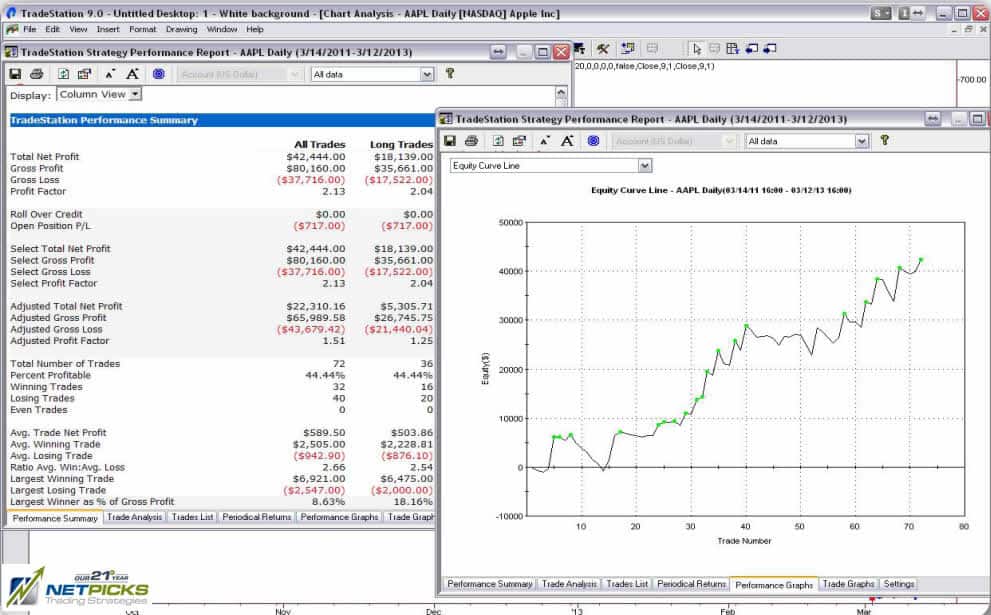The image size is (991, 615).
Task: Click settings/properties icon in Equity Curve report toolbar
Action: click(519, 141)
